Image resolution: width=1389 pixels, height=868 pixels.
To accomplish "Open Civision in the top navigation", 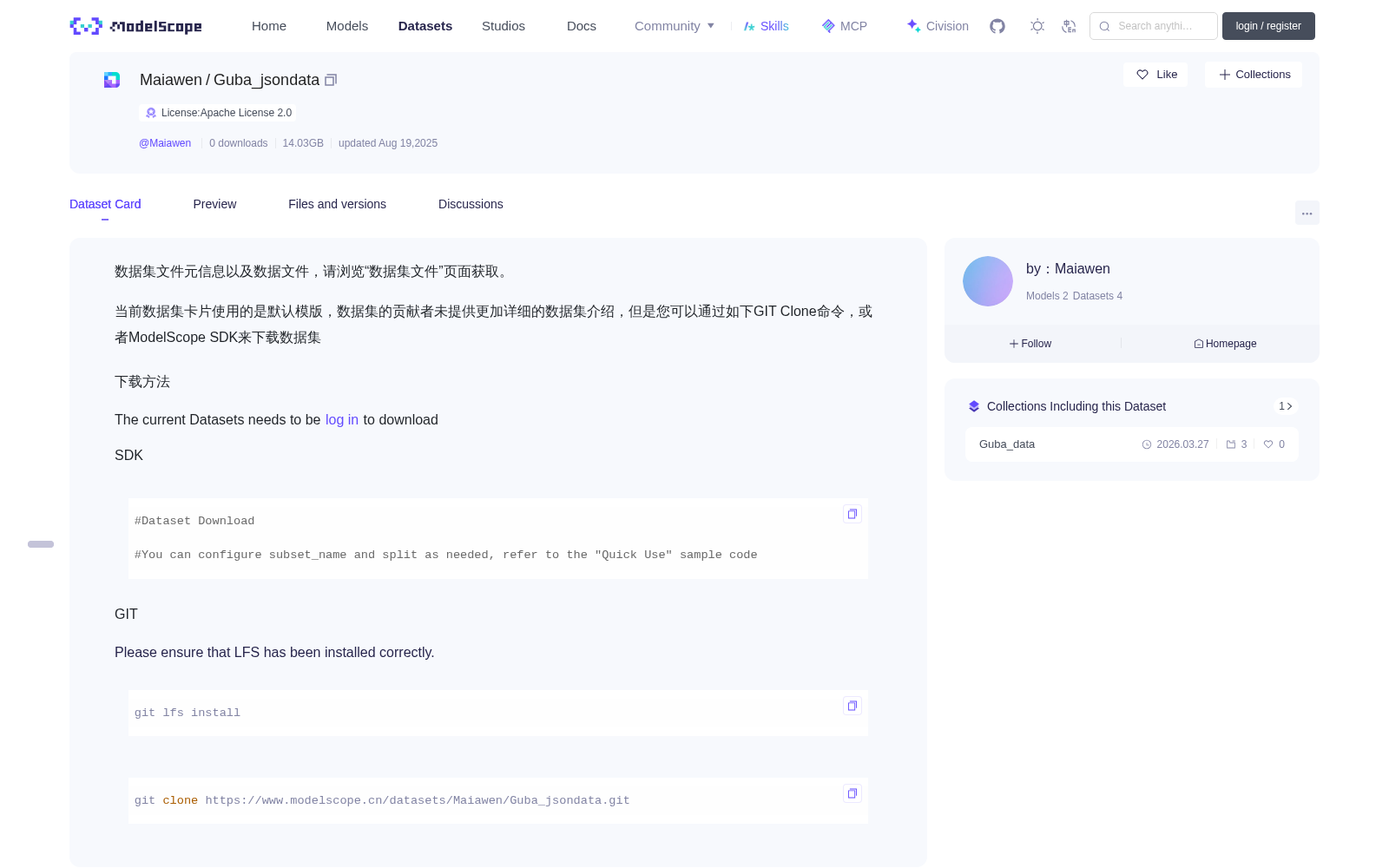I will (x=938, y=26).
